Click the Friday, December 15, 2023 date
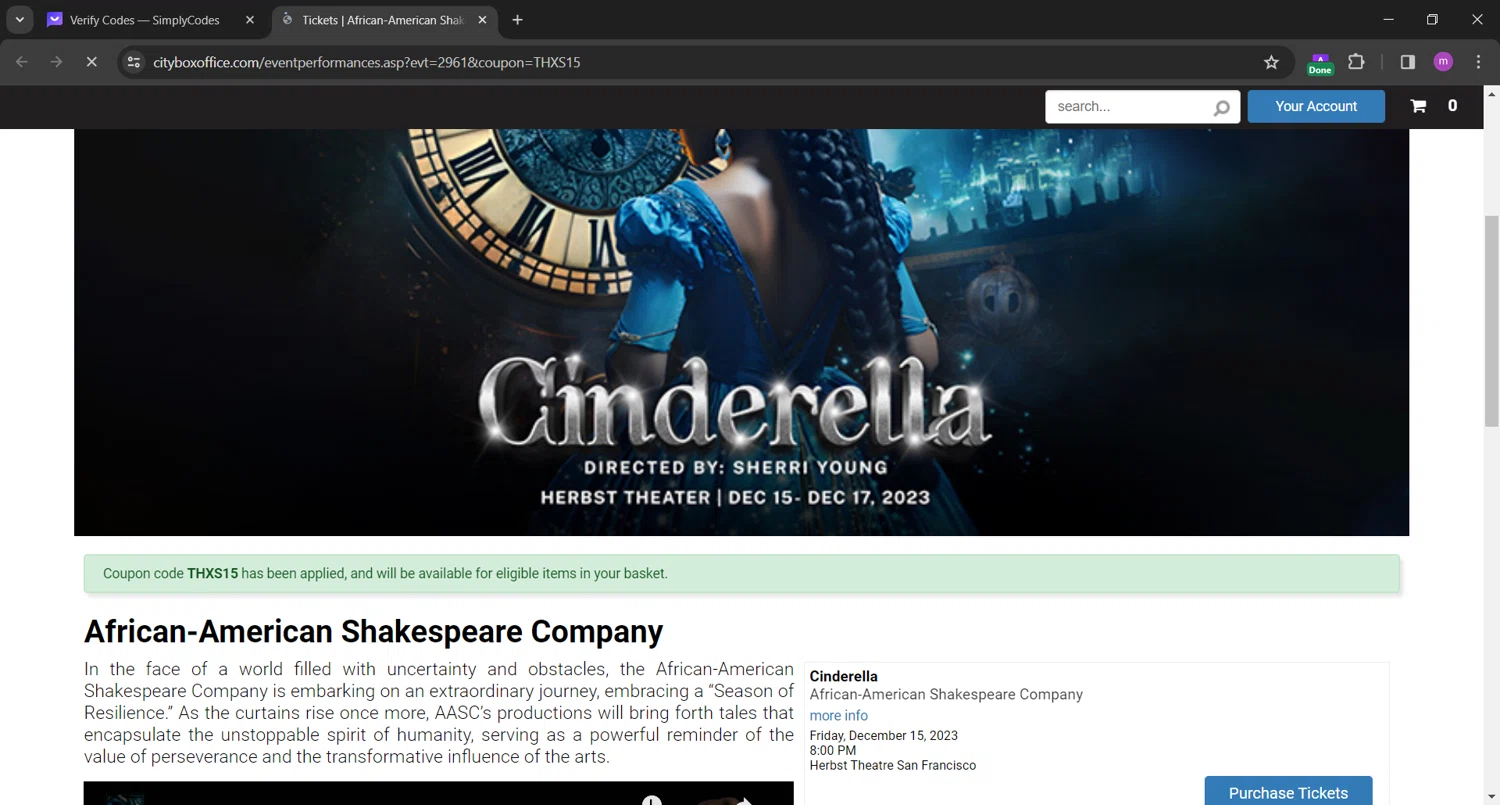This screenshot has height=805, width=1500. pyautogui.click(x=883, y=735)
